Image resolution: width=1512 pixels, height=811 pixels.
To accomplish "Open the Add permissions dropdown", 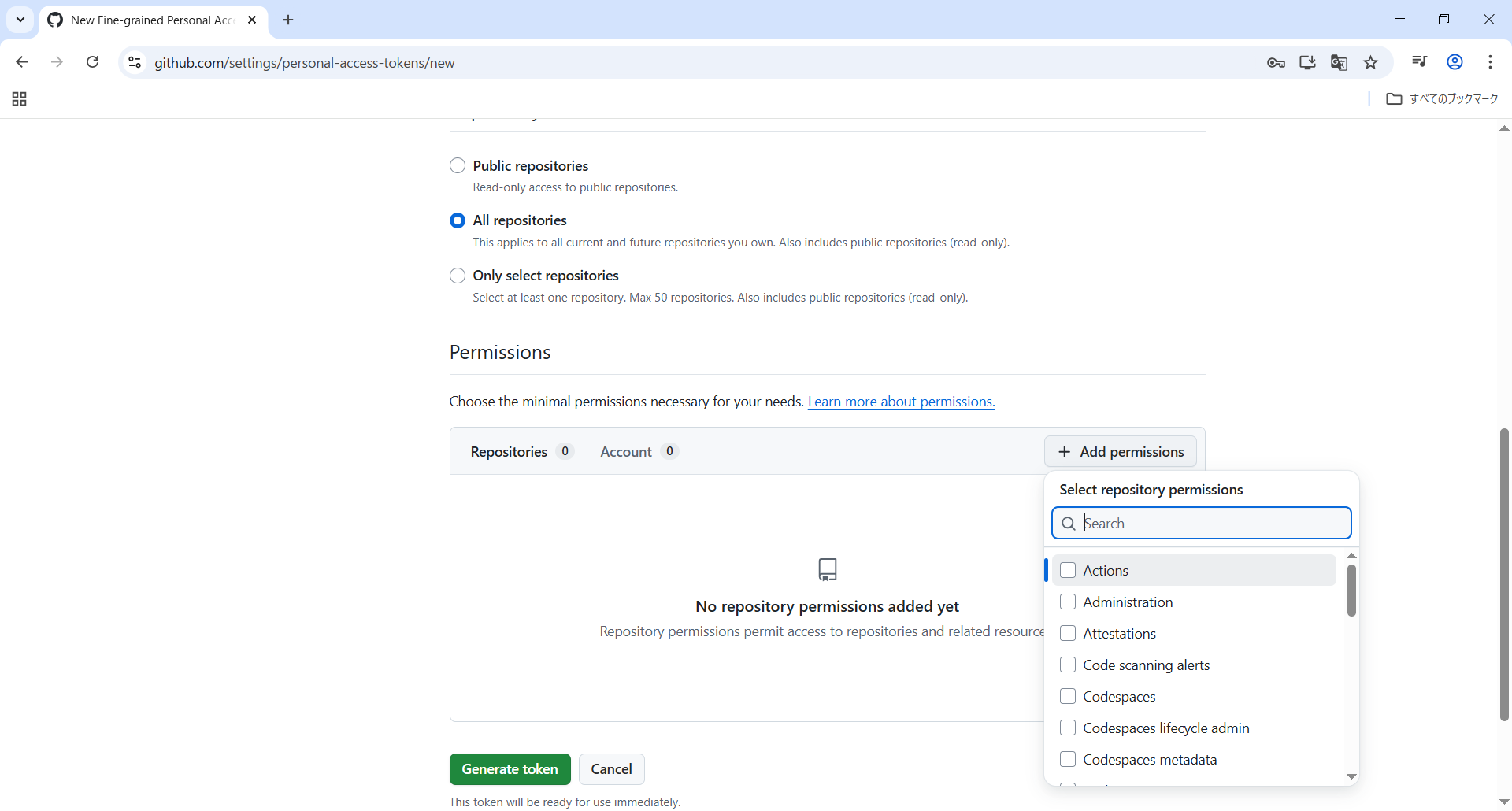I will click(x=1121, y=452).
